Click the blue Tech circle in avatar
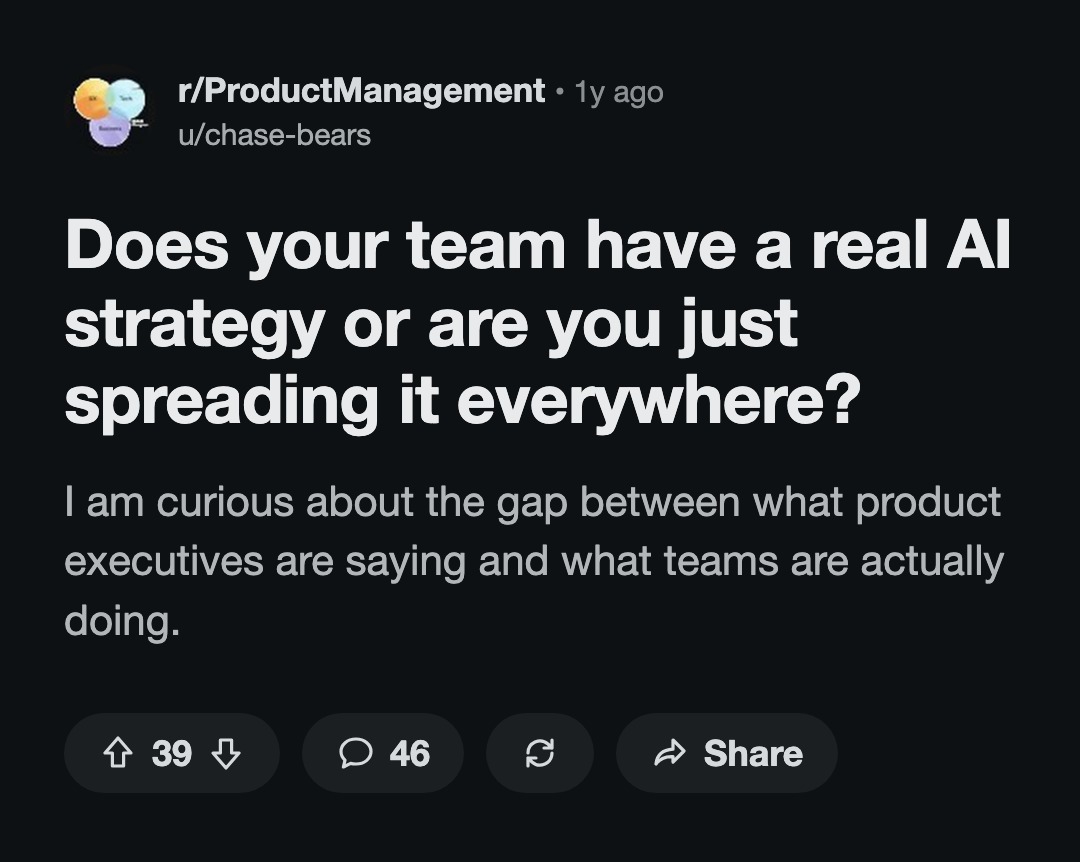The height and width of the screenshot is (862, 1080). click(x=125, y=100)
